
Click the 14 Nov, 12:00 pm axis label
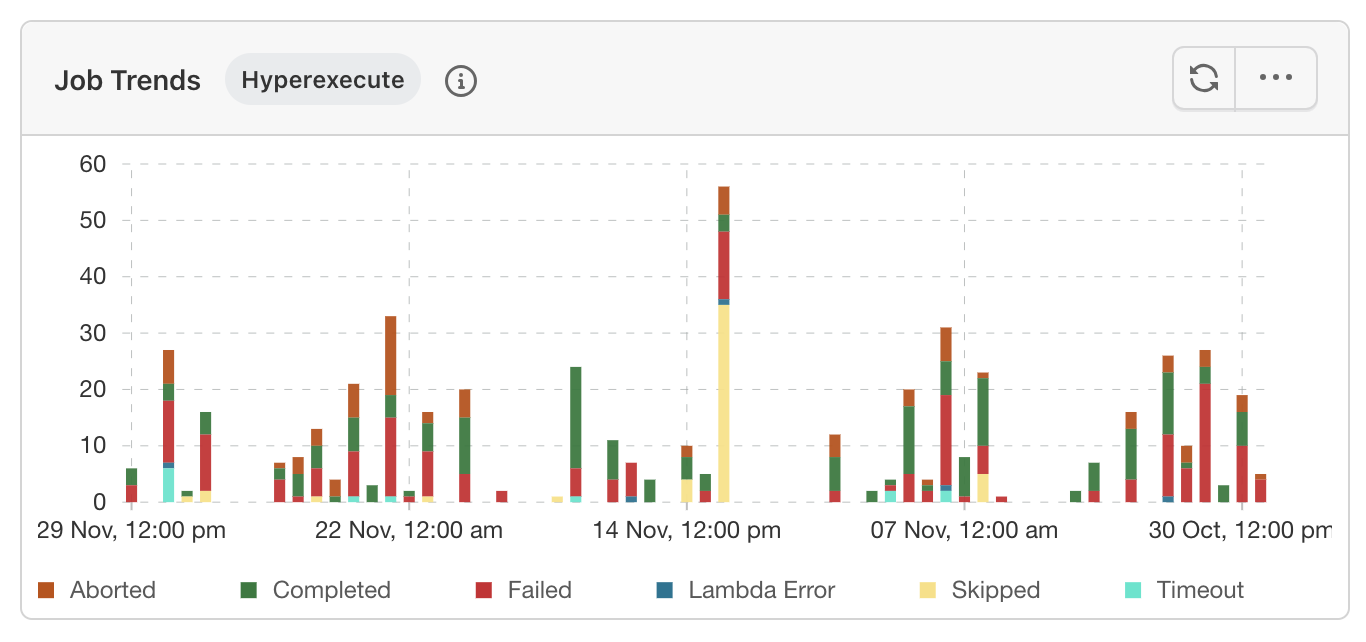[686, 531]
